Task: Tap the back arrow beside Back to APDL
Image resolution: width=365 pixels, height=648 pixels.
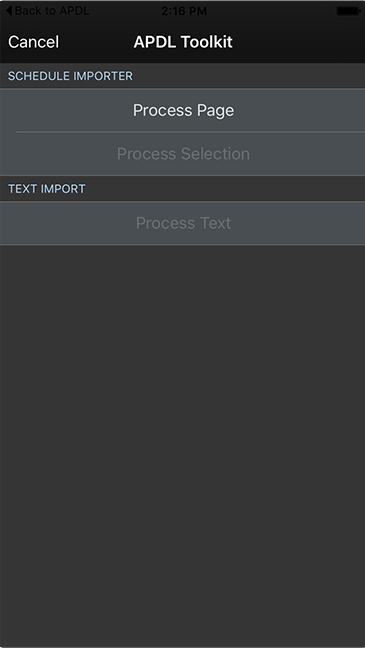Action: point(9,11)
